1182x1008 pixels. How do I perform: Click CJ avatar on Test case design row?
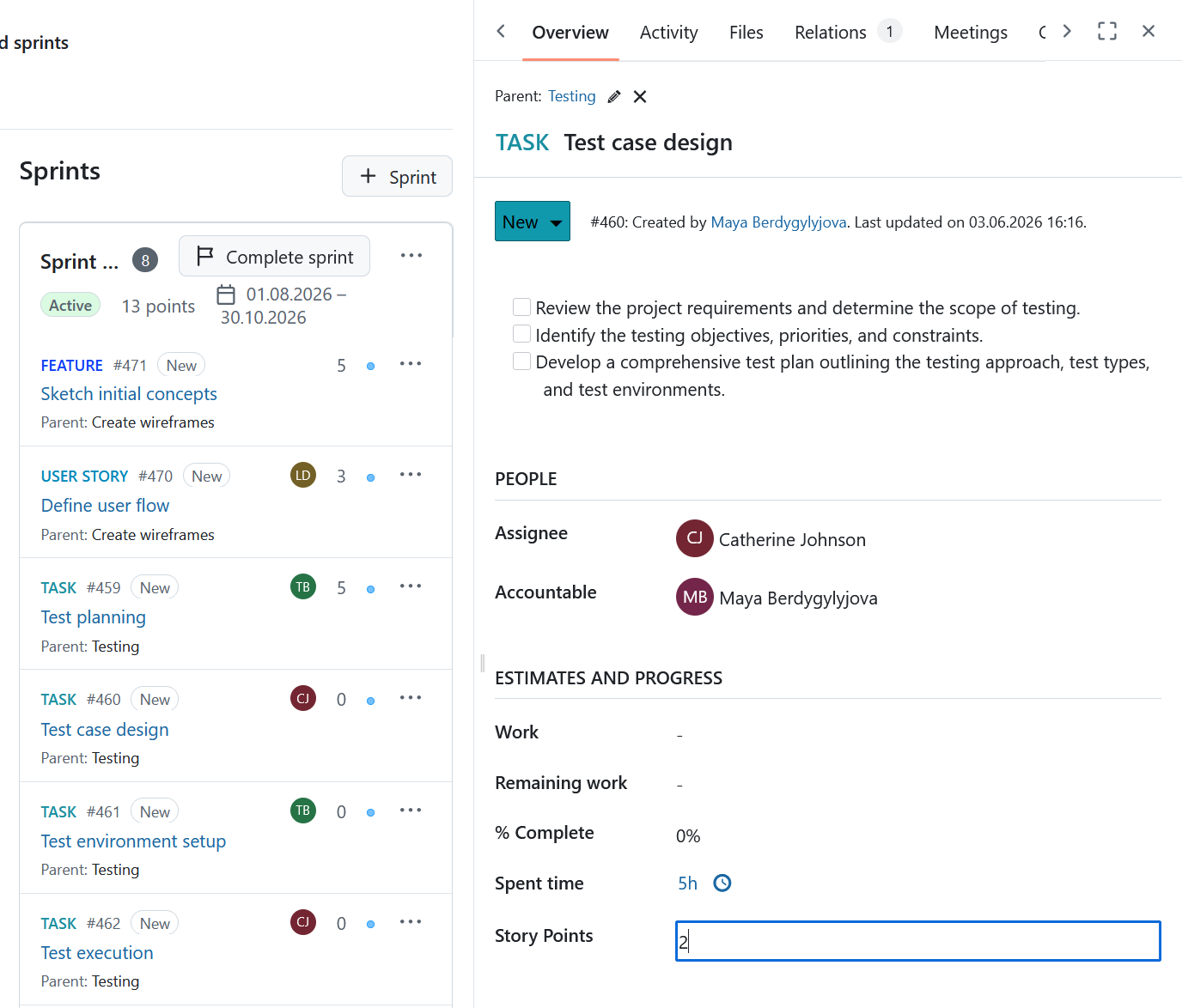(x=303, y=699)
